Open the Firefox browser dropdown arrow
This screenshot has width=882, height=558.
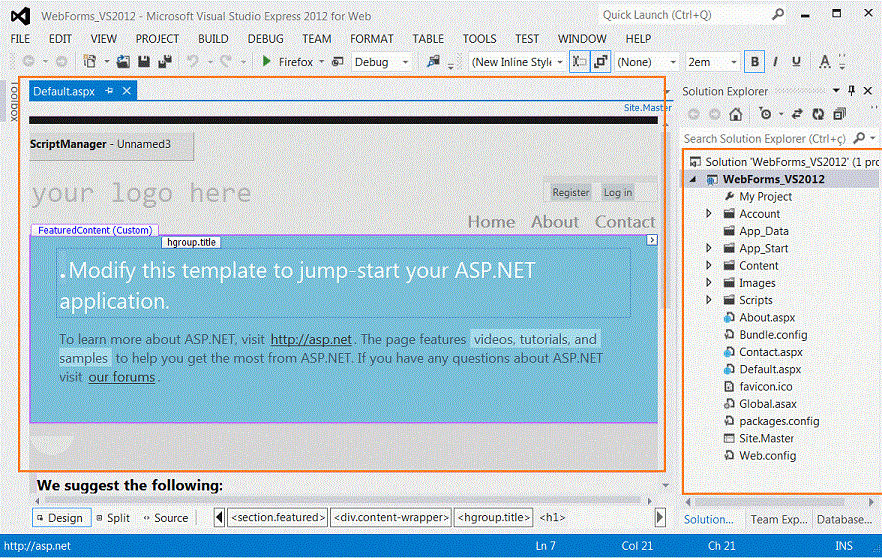(322, 62)
